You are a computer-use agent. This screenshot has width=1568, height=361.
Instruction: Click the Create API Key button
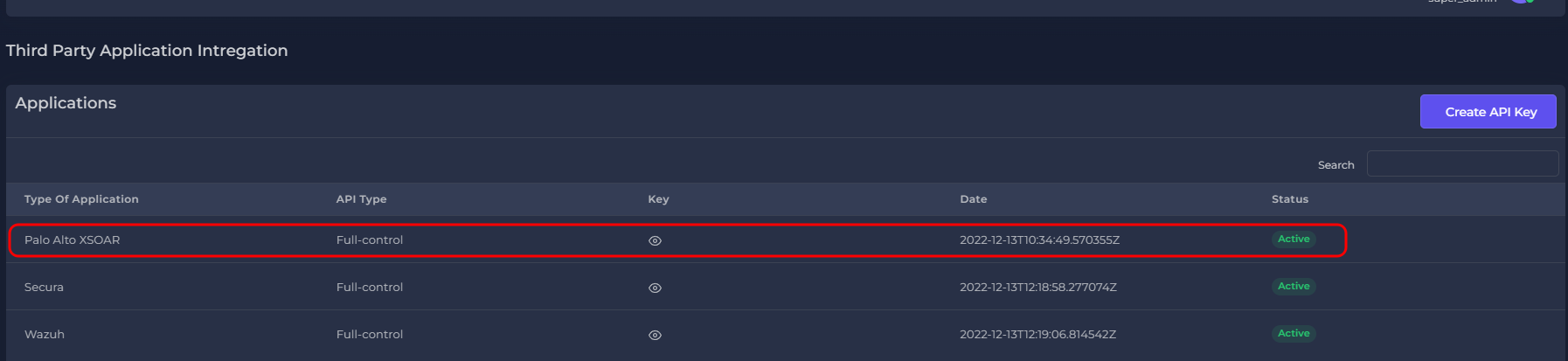pos(1488,112)
